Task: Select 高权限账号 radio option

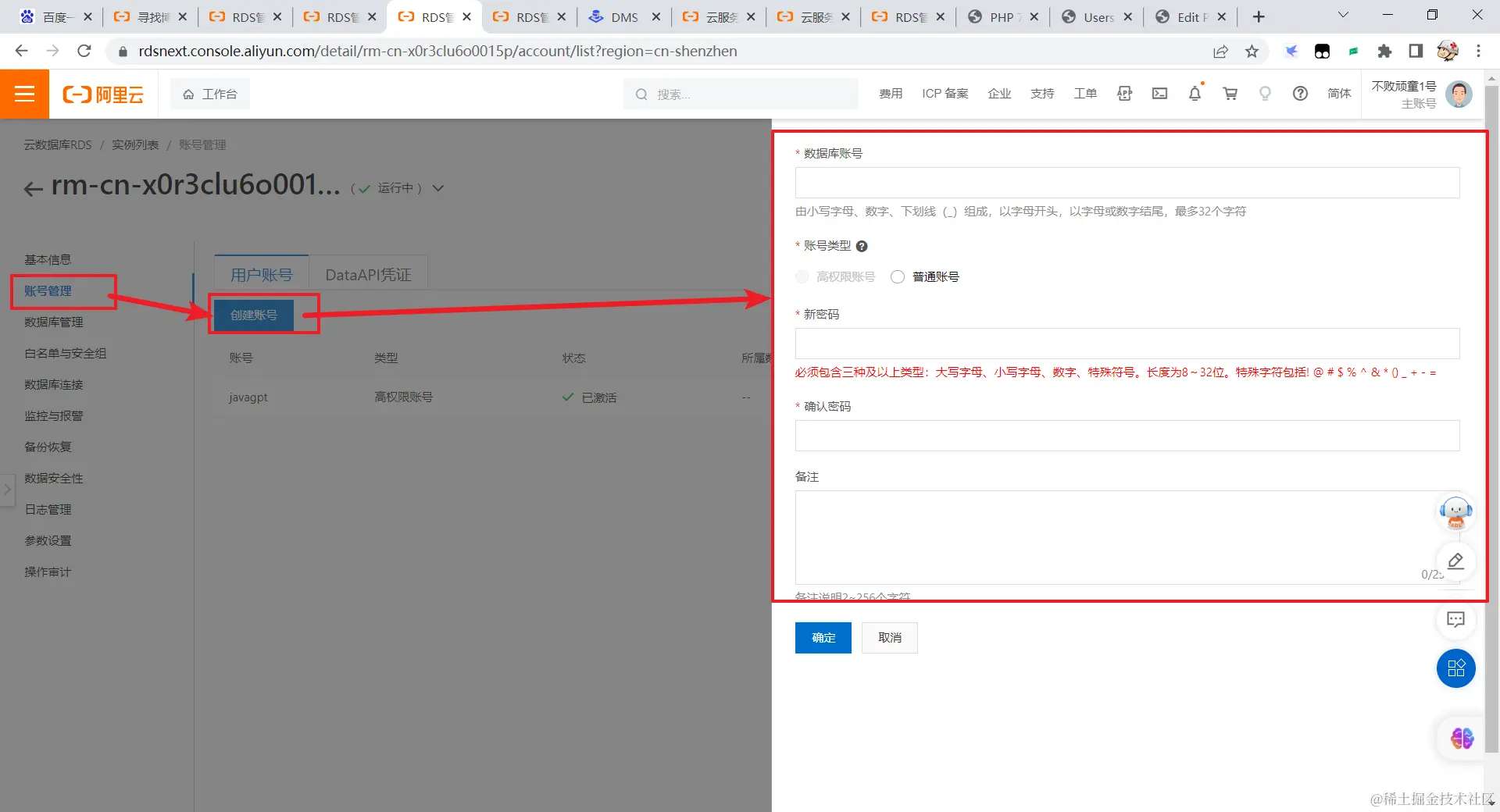Action: 802,277
